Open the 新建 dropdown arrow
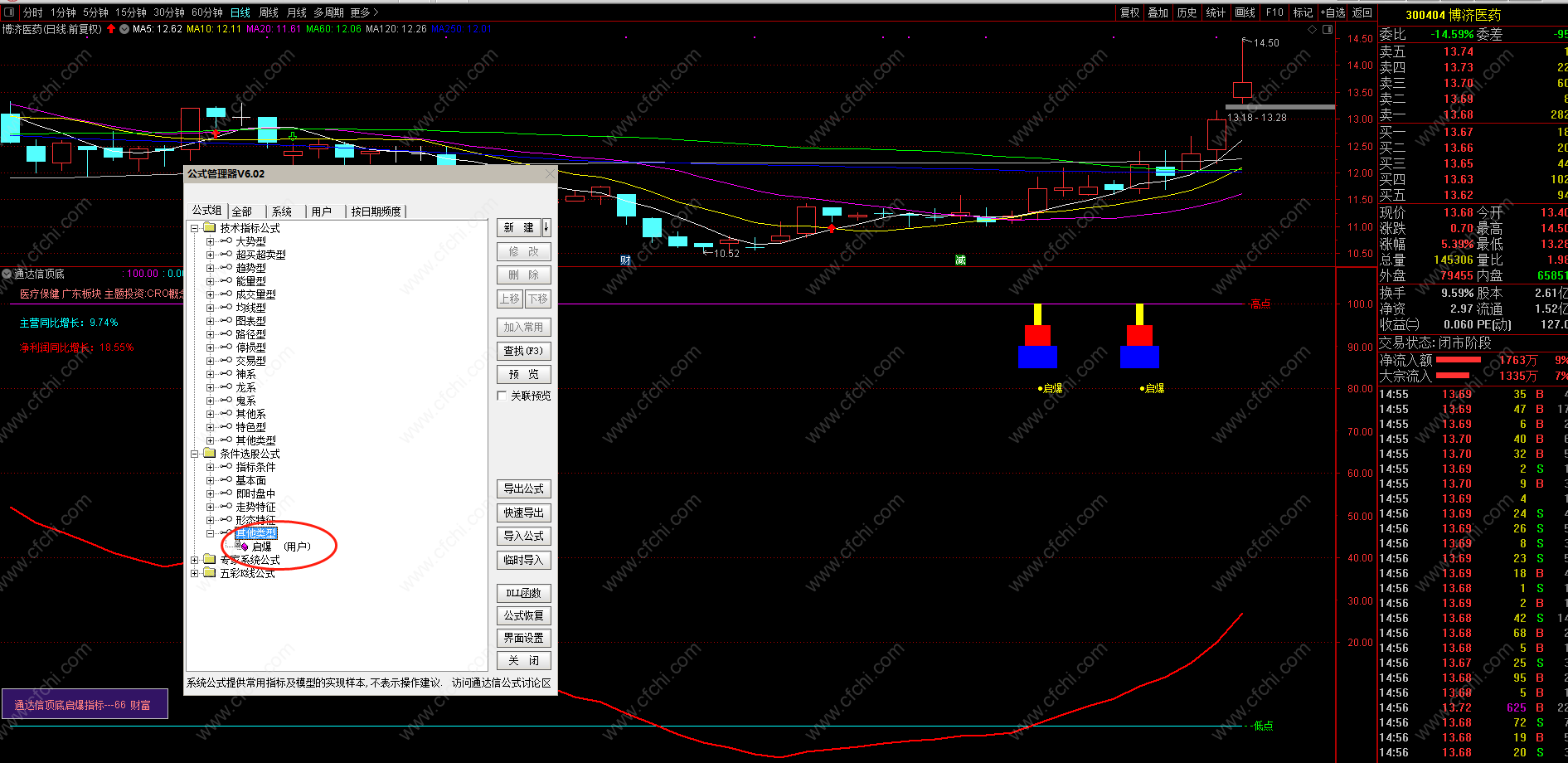Viewport: 1568px width, 763px height. pos(546,227)
